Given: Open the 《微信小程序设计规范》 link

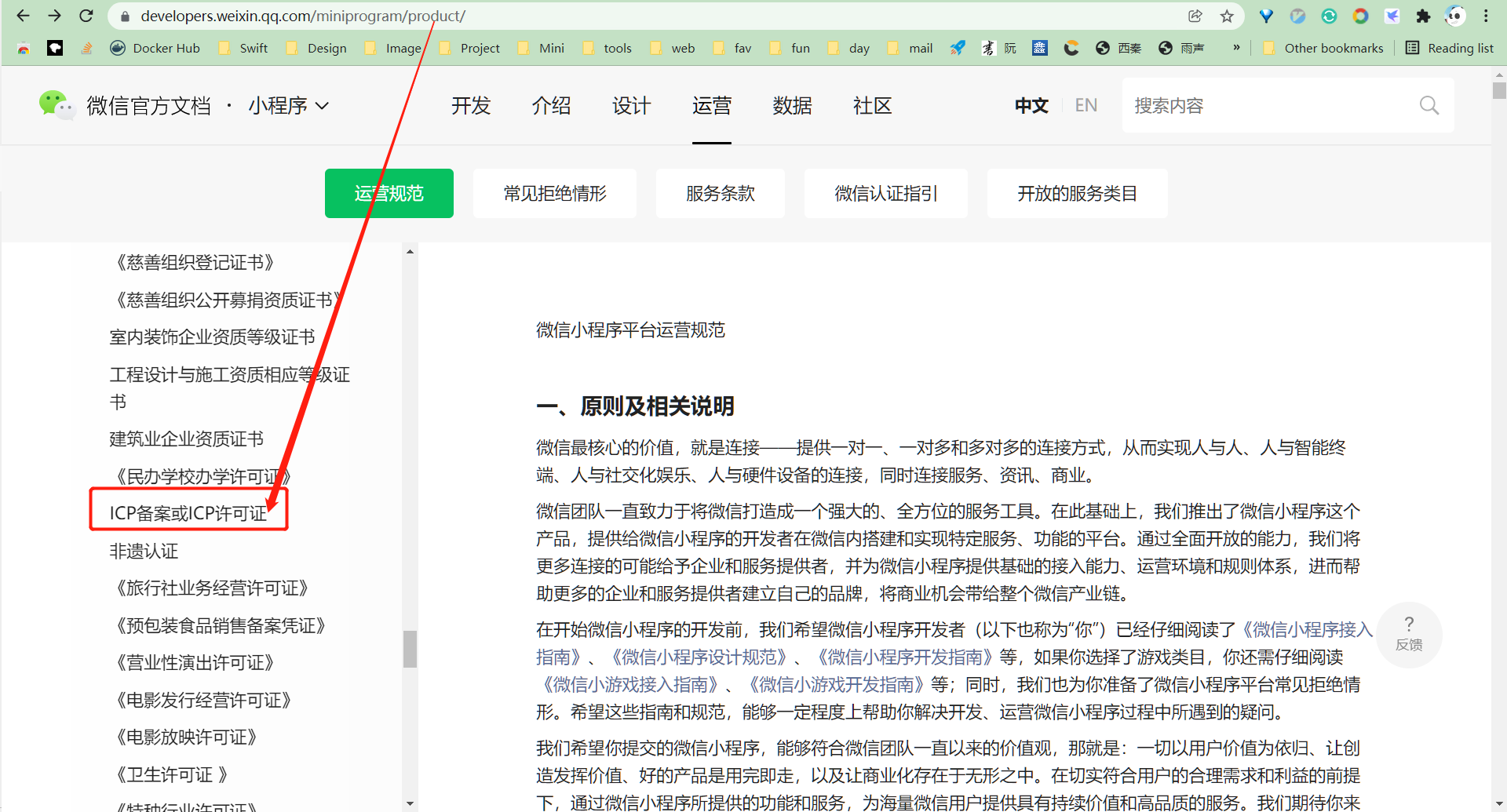Looking at the screenshot, I should 699,657.
